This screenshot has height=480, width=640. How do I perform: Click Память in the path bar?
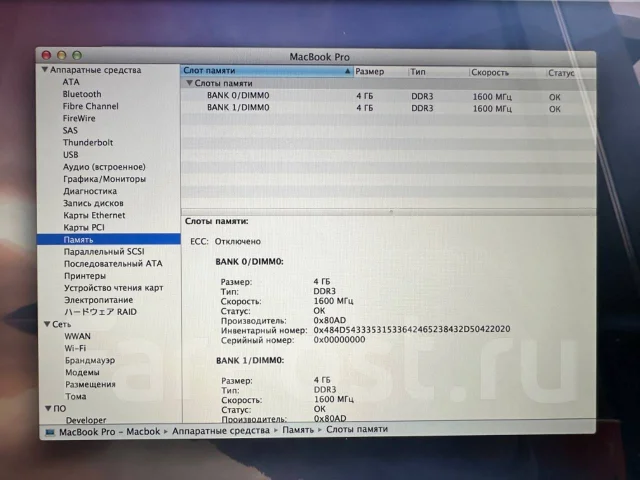pyautogui.click(x=298, y=430)
